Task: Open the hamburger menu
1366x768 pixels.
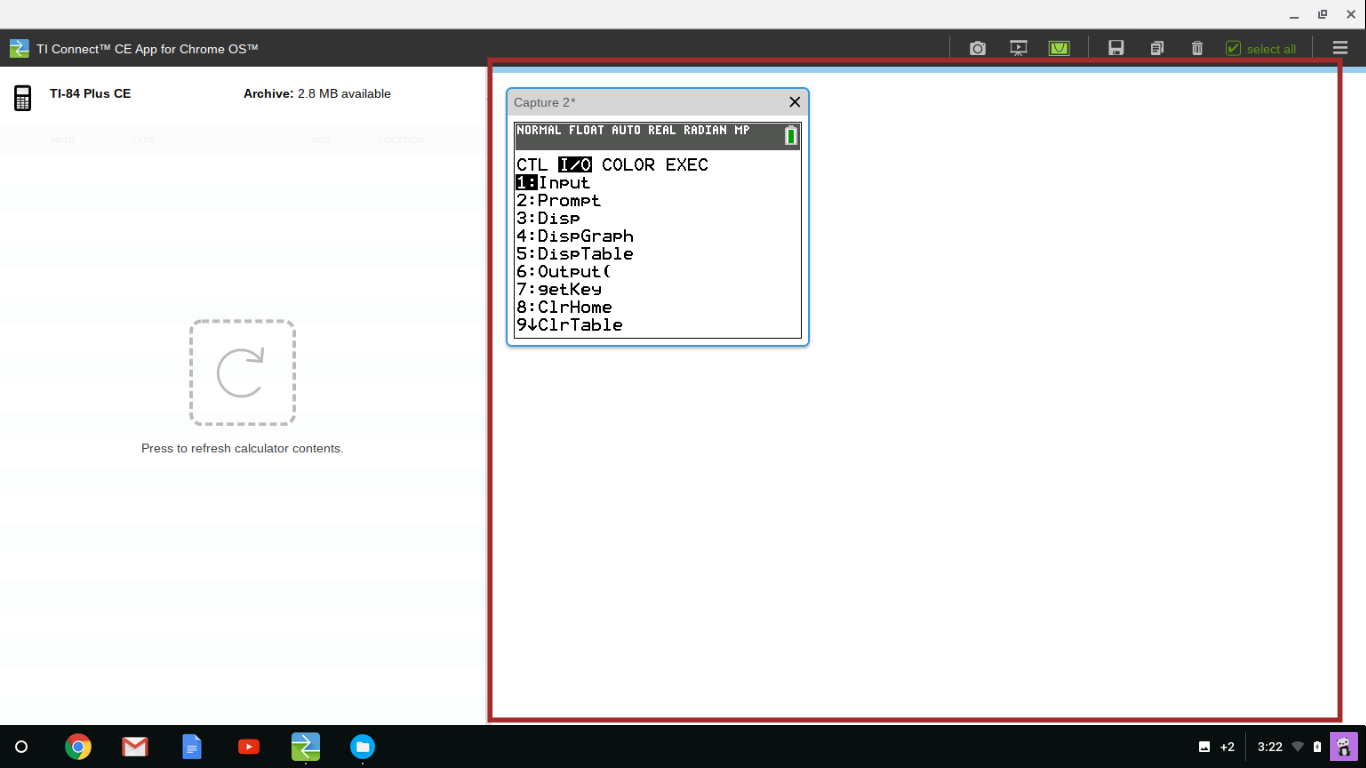Action: coord(1340,48)
